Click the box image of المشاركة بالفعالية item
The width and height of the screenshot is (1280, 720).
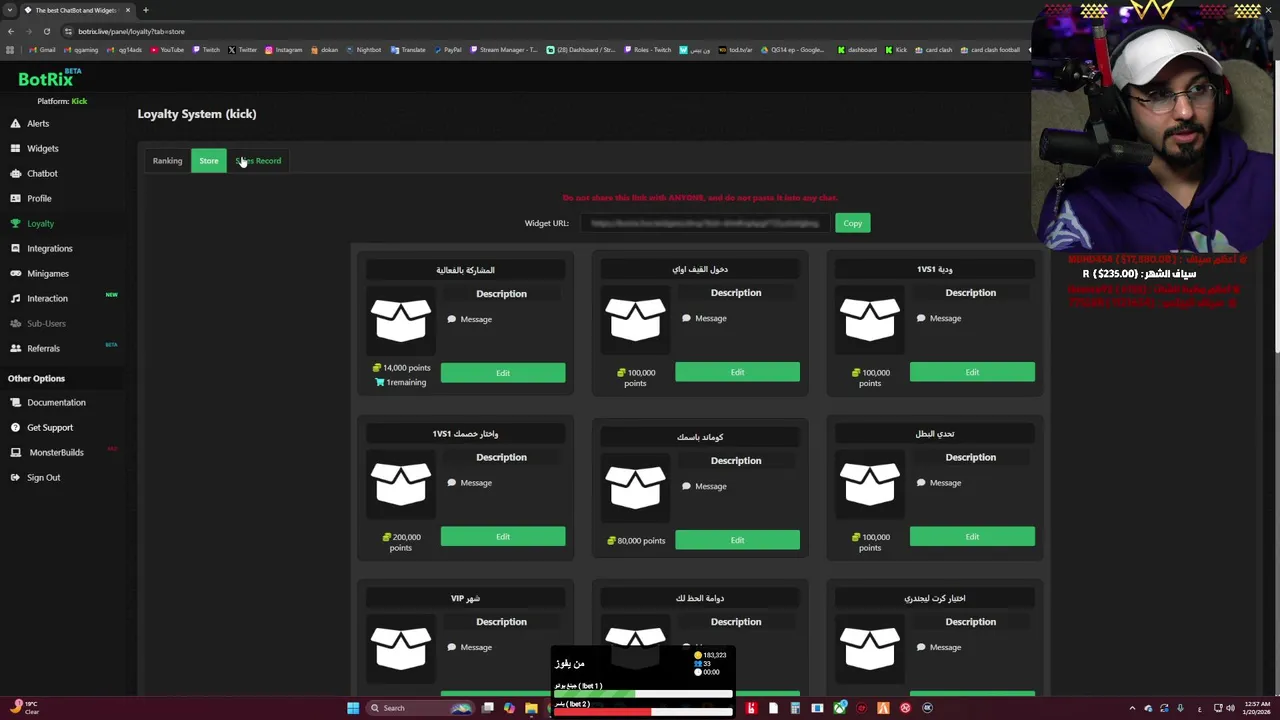click(401, 321)
